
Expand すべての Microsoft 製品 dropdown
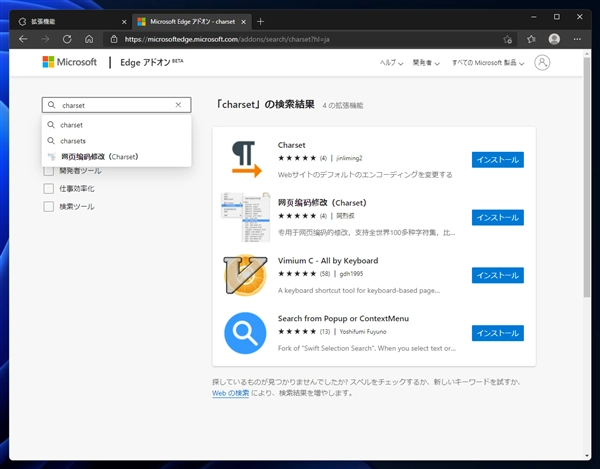[488, 63]
